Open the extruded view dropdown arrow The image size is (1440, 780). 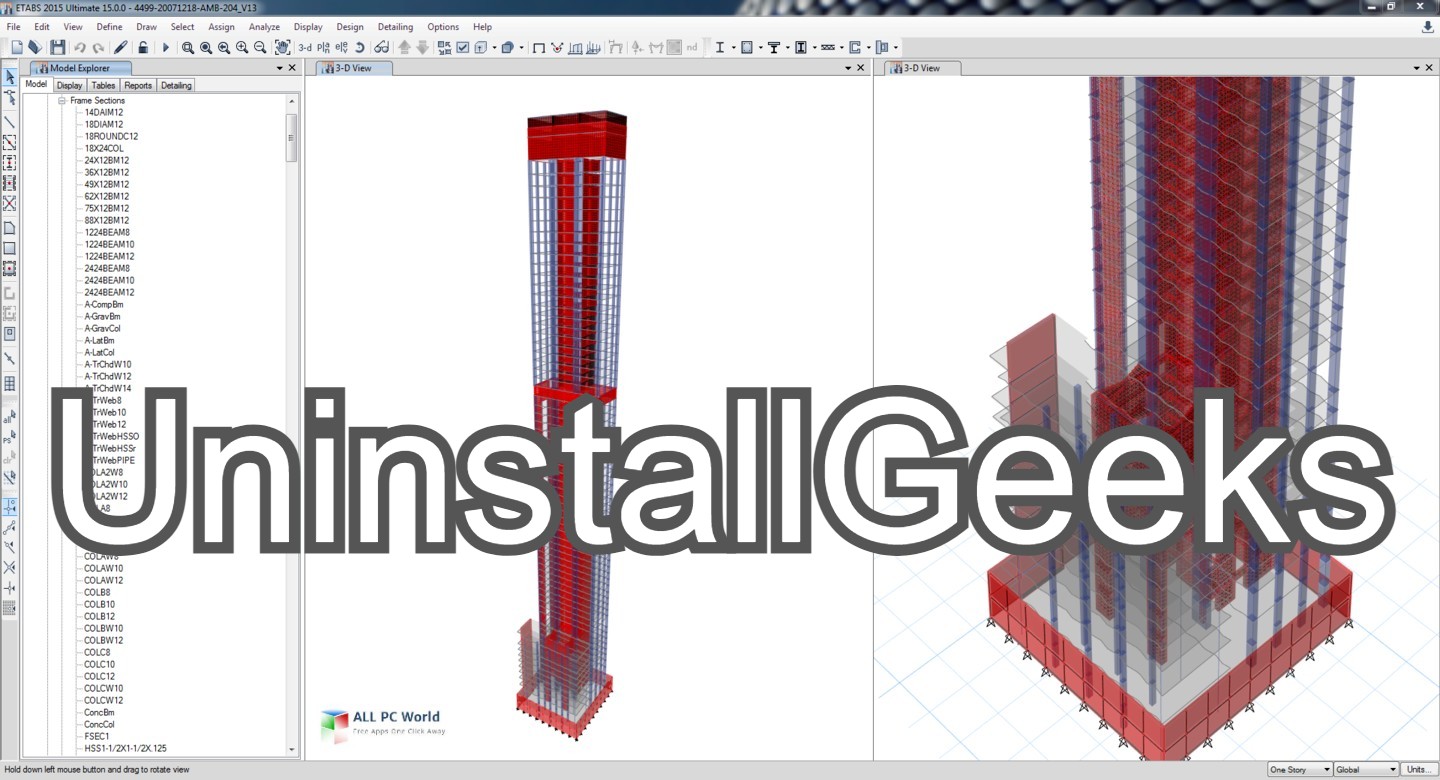tap(494, 47)
